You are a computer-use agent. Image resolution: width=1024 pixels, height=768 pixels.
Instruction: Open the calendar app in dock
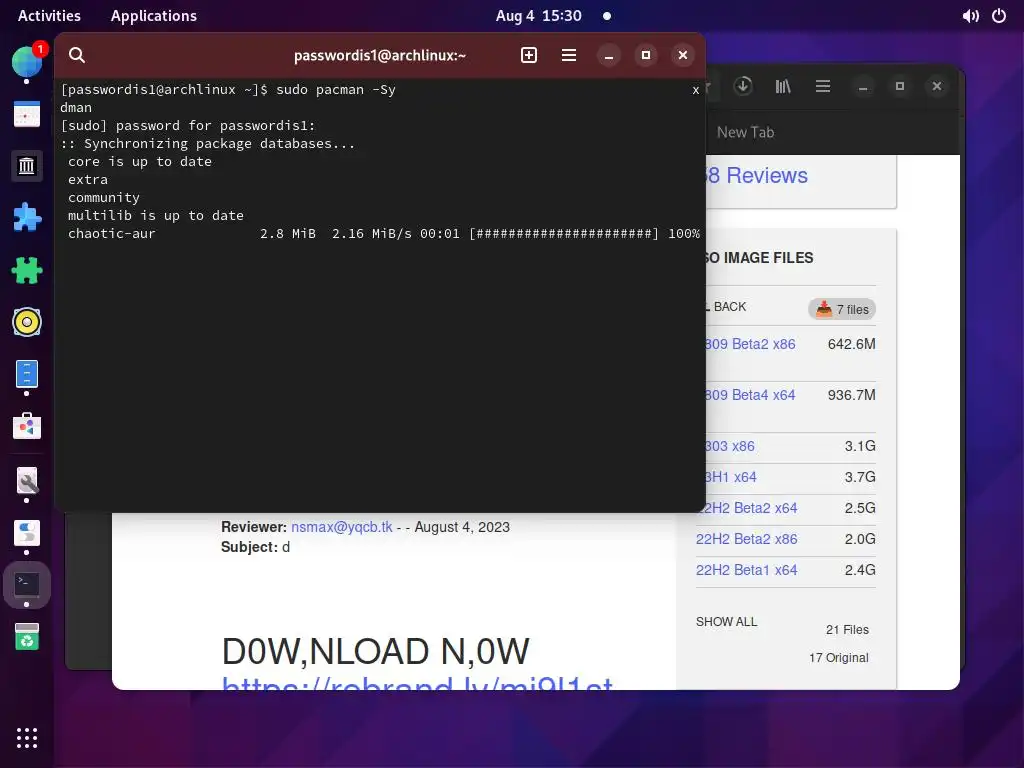(x=27, y=114)
